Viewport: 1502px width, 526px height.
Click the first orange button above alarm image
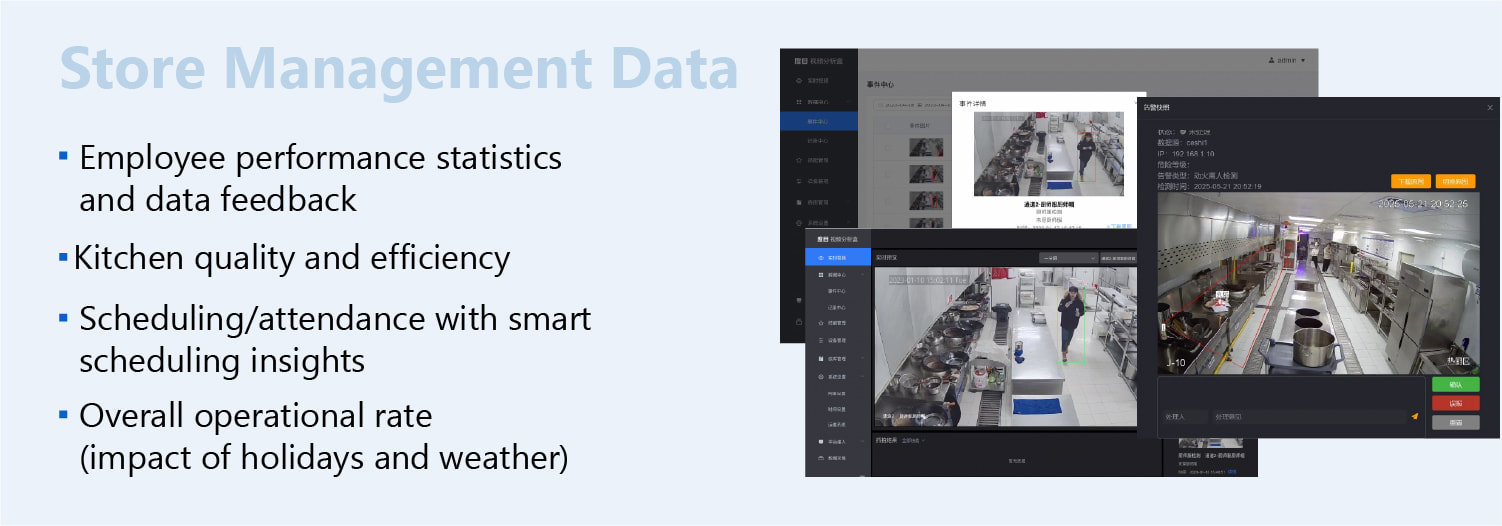tap(1410, 182)
